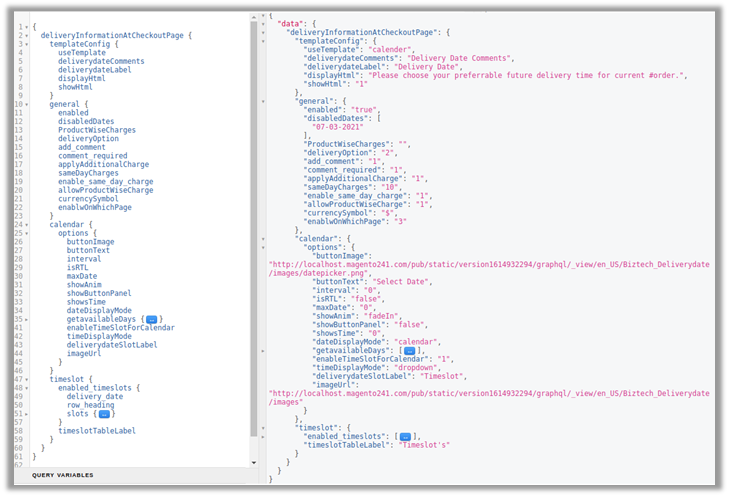Collapse the deliveryInformationAtCheckoutPage block in query editor
Image resolution: width=729 pixels, height=497 pixels.
tap(26, 35)
